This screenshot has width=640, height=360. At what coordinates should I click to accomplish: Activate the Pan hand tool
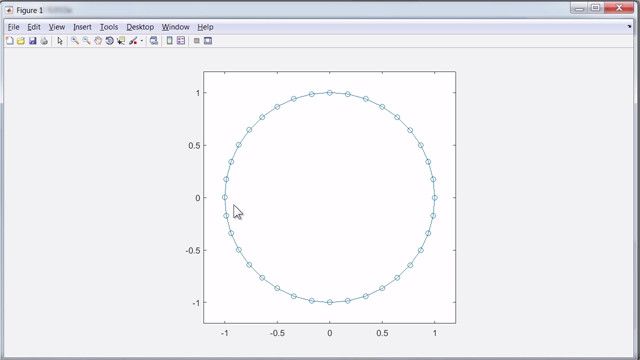(x=98, y=41)
